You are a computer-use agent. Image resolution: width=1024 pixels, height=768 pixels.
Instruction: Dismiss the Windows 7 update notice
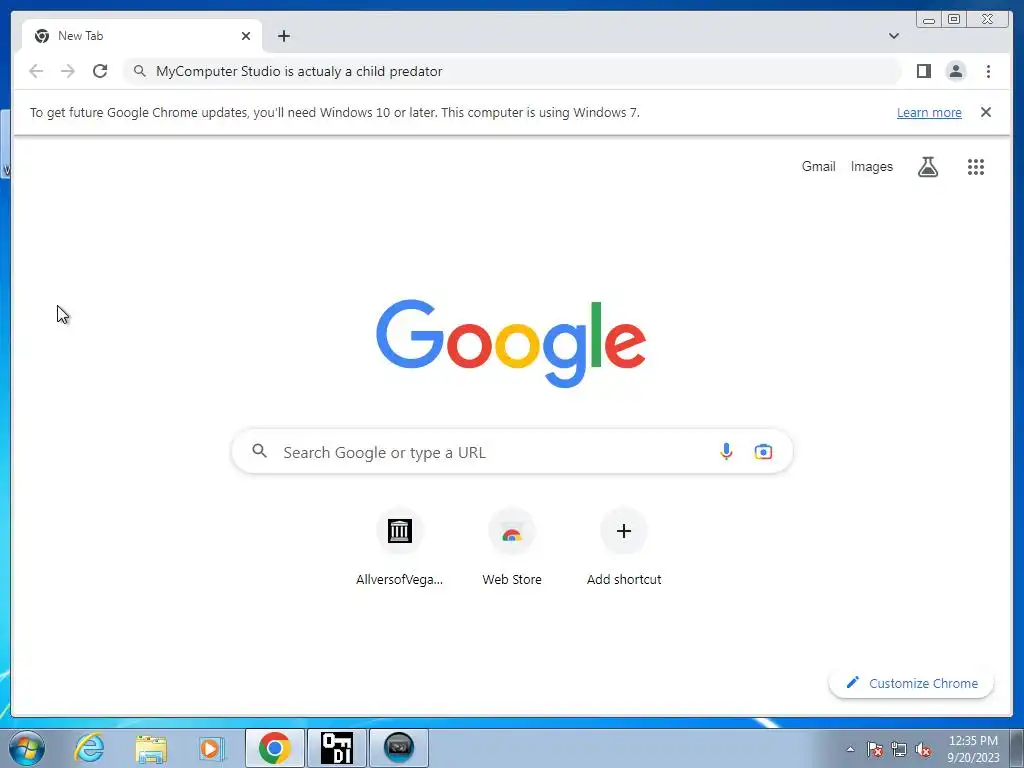click(x=985, y=112)
